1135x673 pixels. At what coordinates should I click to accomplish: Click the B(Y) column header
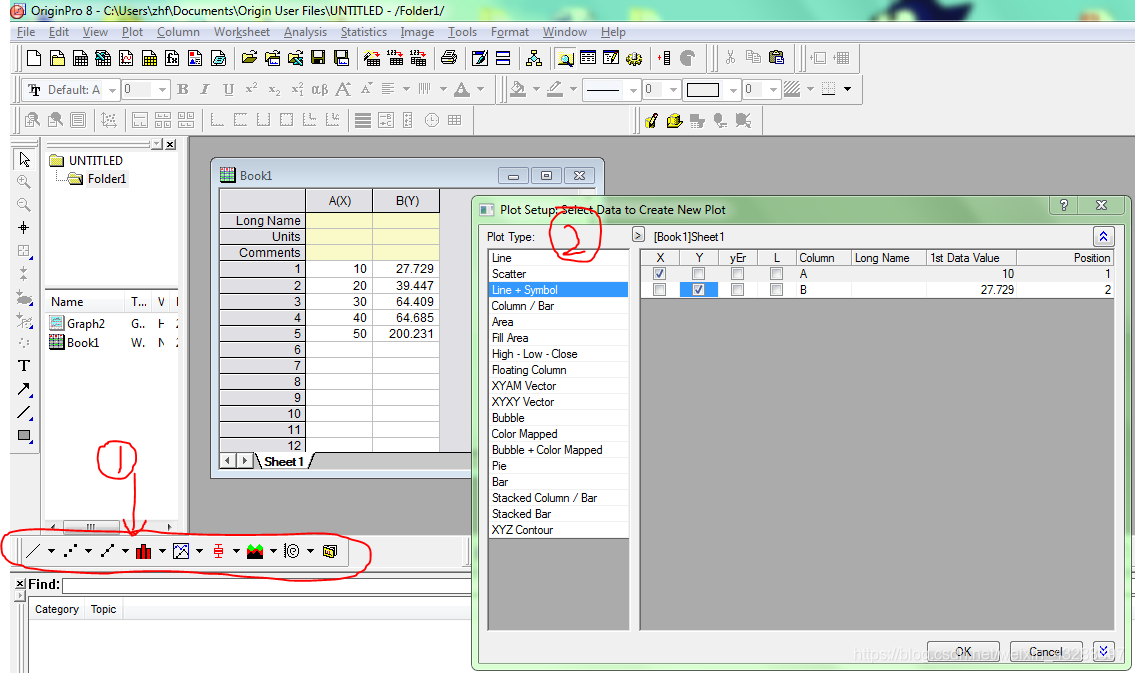point(407,200)
